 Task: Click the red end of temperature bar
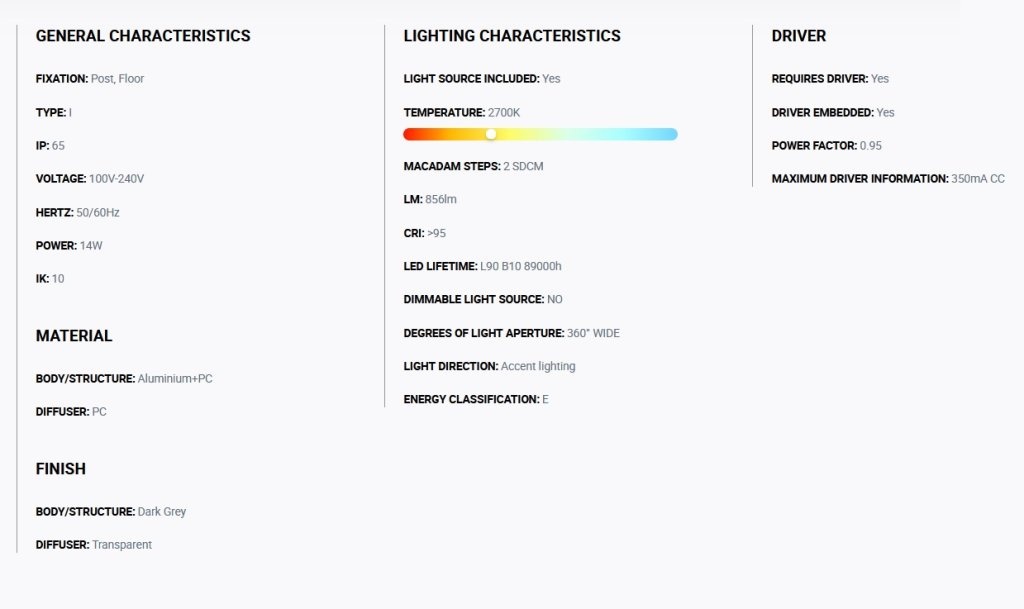pos(411,134)
